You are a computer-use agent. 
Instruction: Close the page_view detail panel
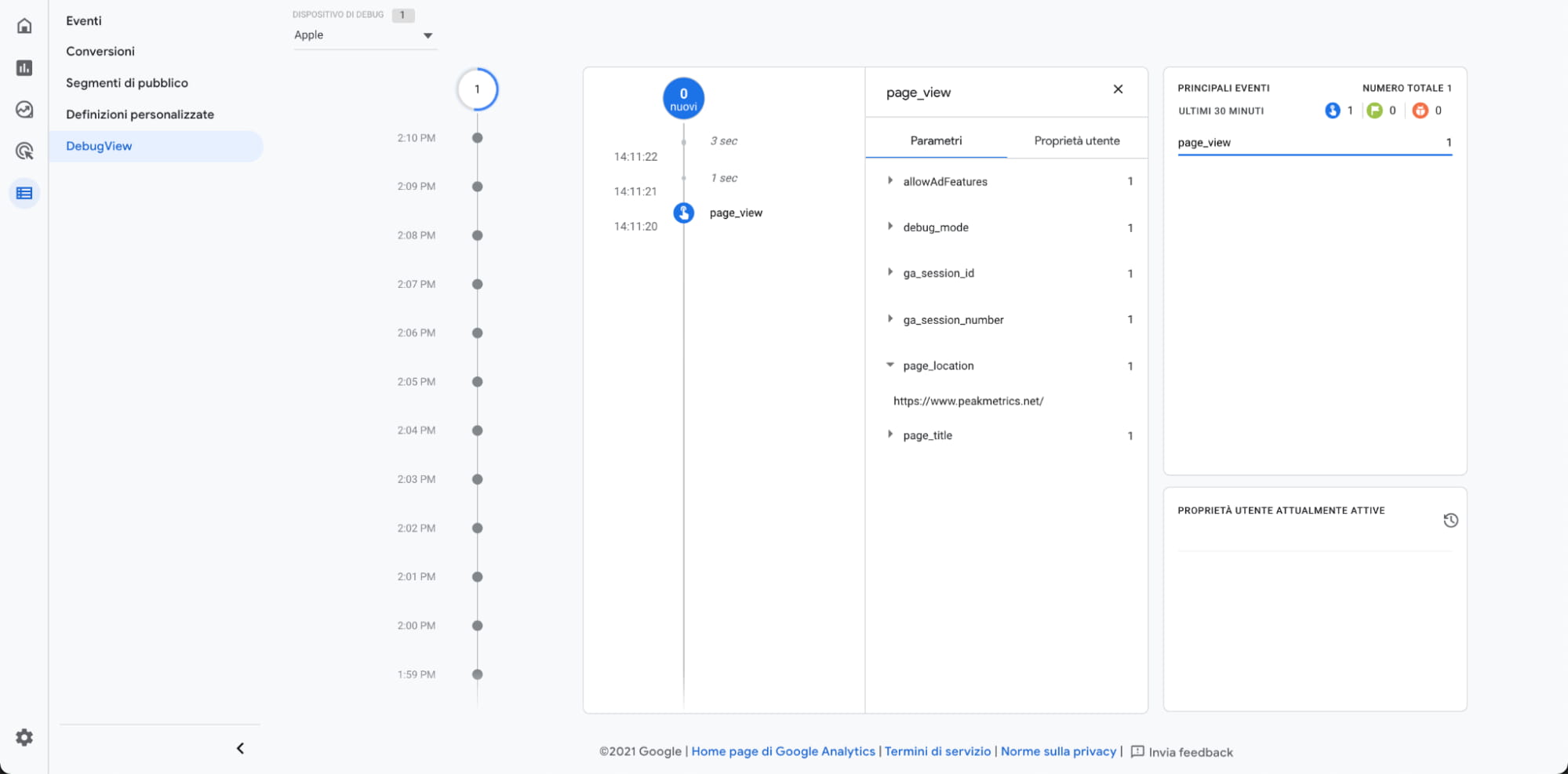pos(1118,89)
